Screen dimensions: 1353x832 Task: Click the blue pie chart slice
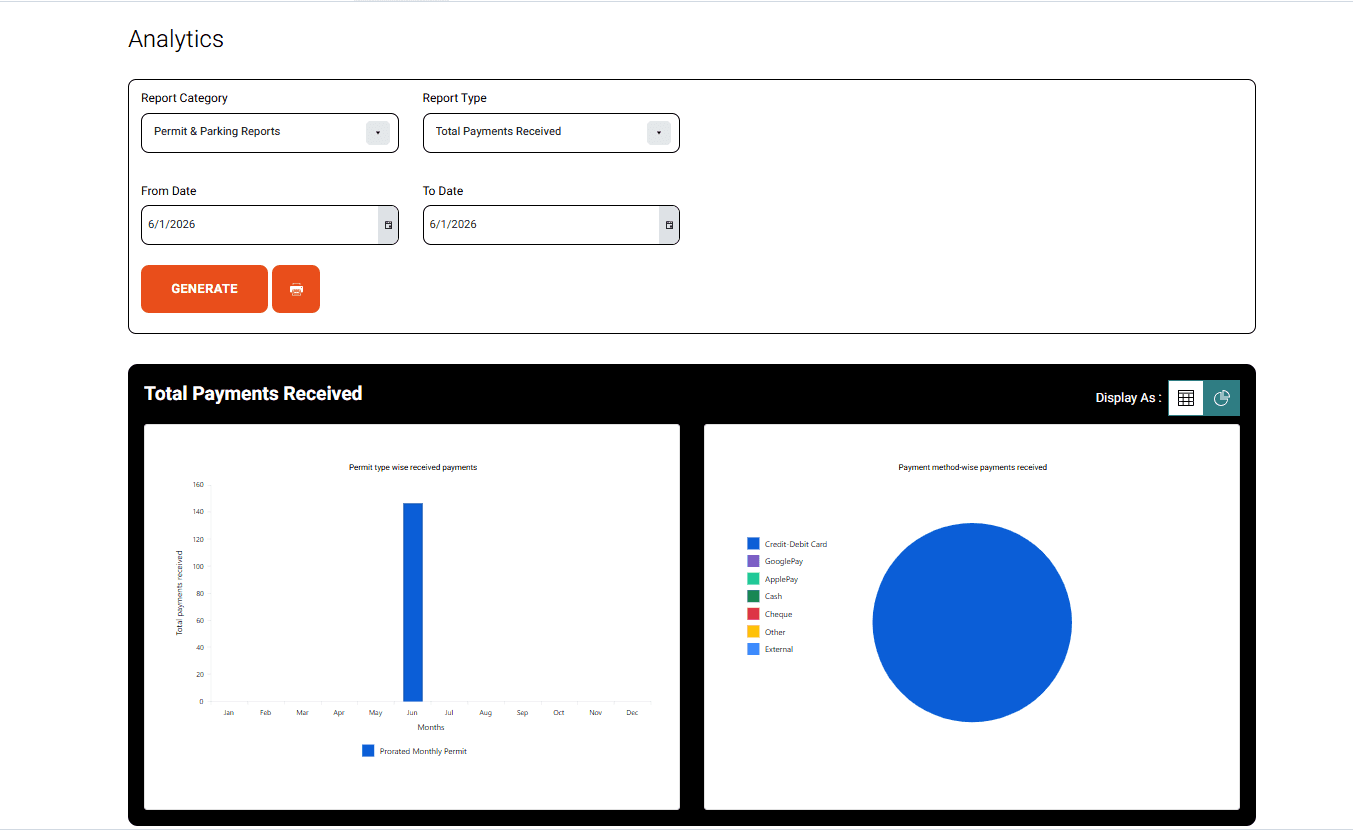coord(972,622)
